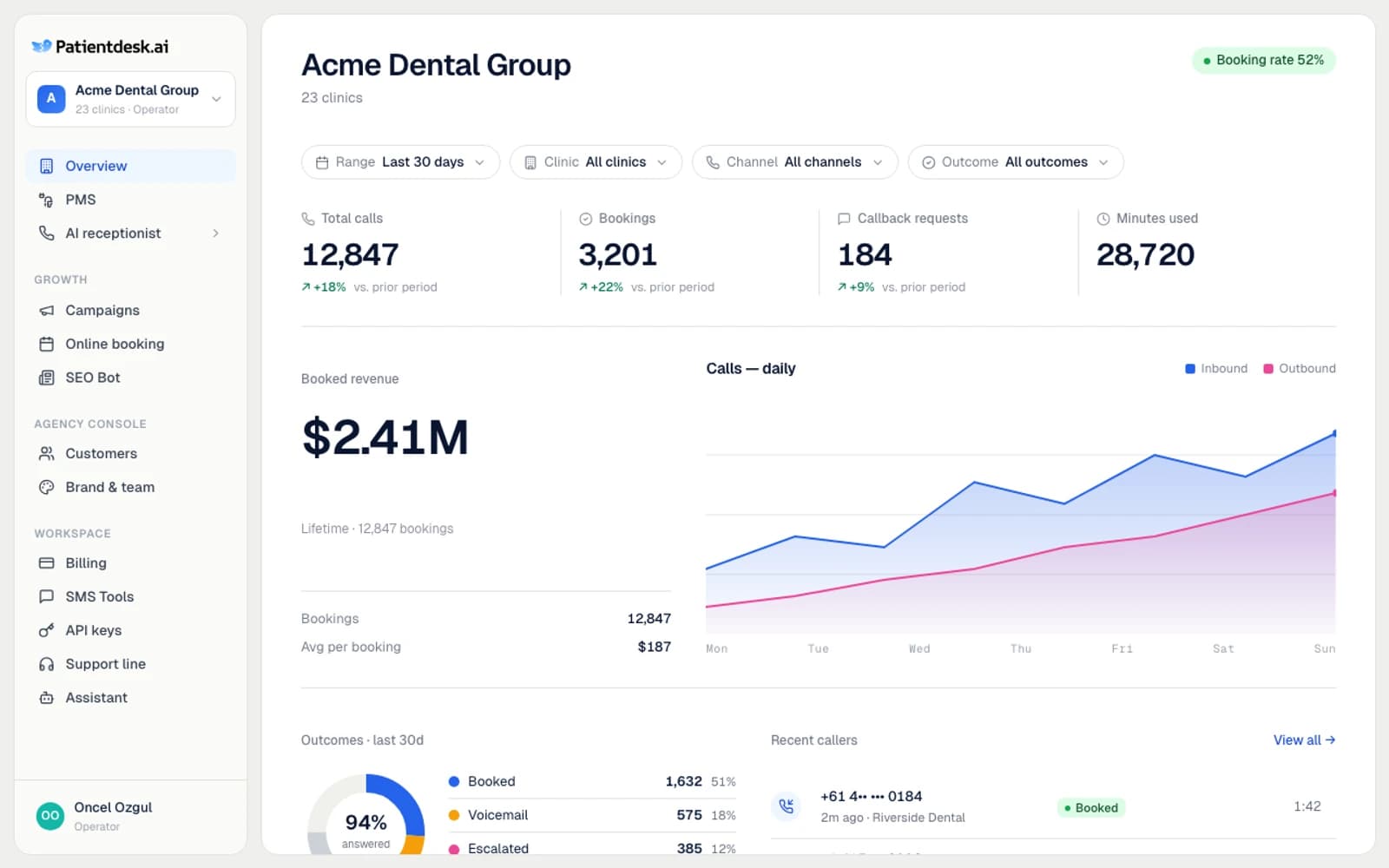Click the 12,847 total calls value

coord(350,255)
